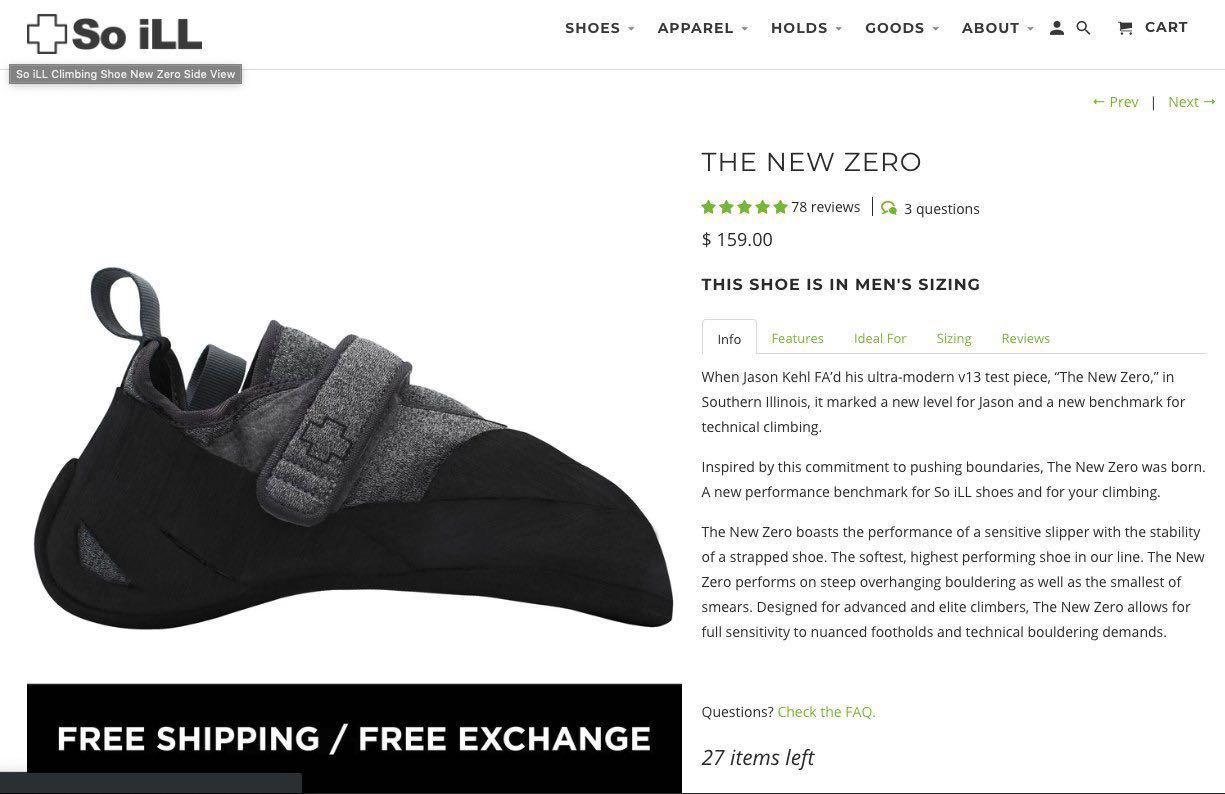Viewport: 1225px width, 794px height.
Task: Click the THE NEW ZERO product title
Action: pos(811,161)
